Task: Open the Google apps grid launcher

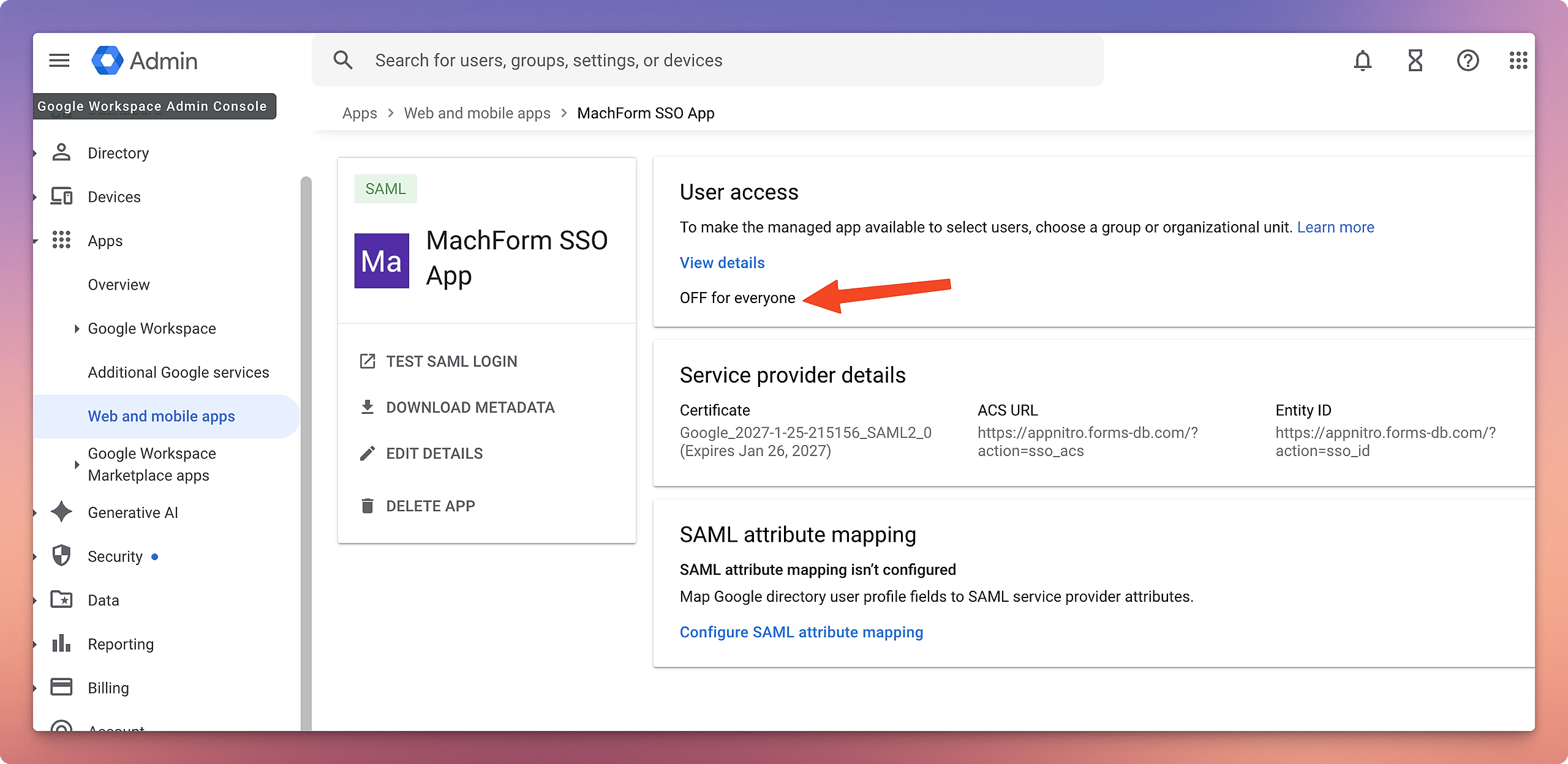Action: (x=1518, y=61)
